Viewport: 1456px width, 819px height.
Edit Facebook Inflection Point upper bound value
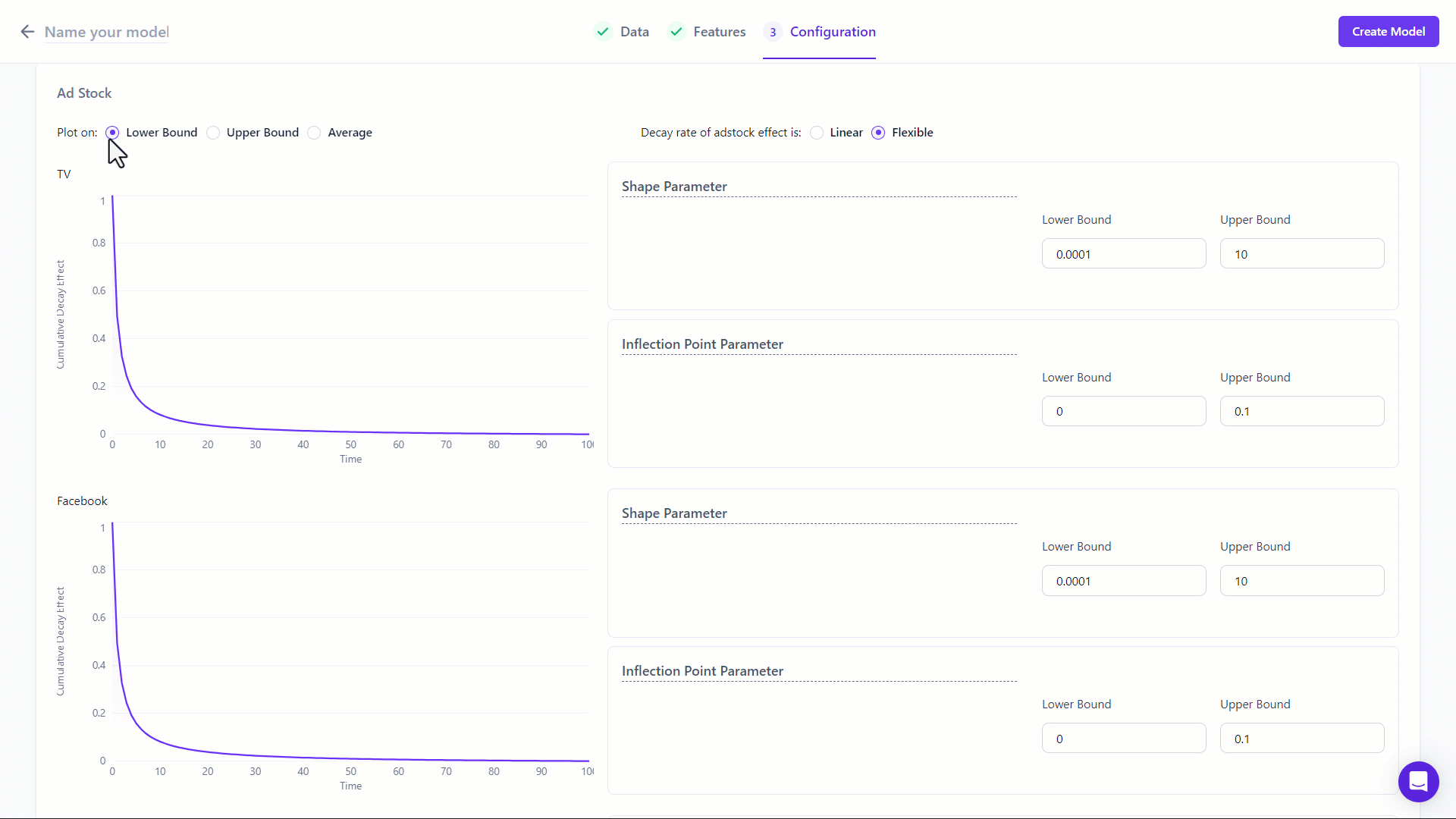tap(1301, 738)
